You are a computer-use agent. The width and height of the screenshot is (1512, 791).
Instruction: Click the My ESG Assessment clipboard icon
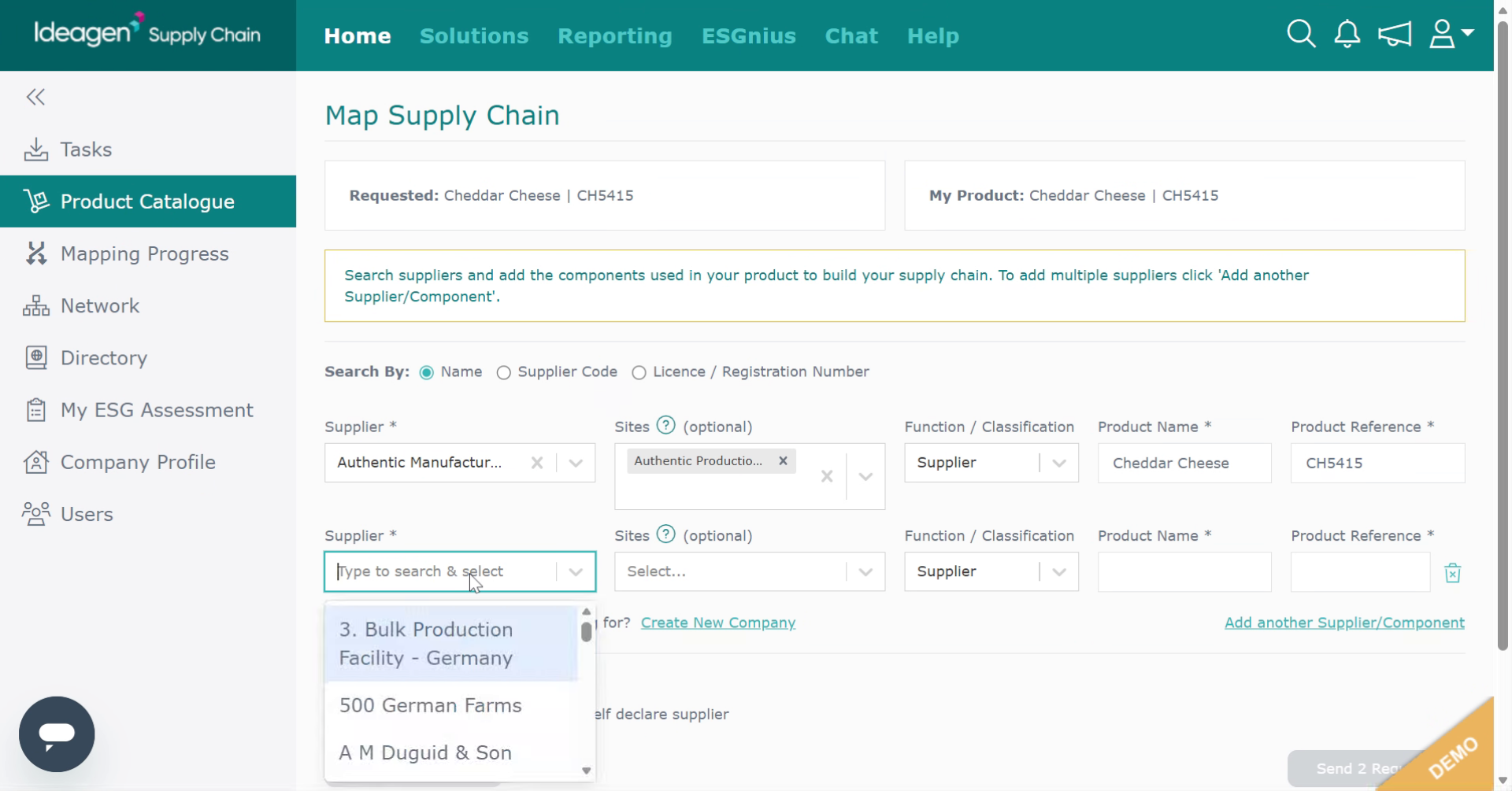click(x=35, y=410)
